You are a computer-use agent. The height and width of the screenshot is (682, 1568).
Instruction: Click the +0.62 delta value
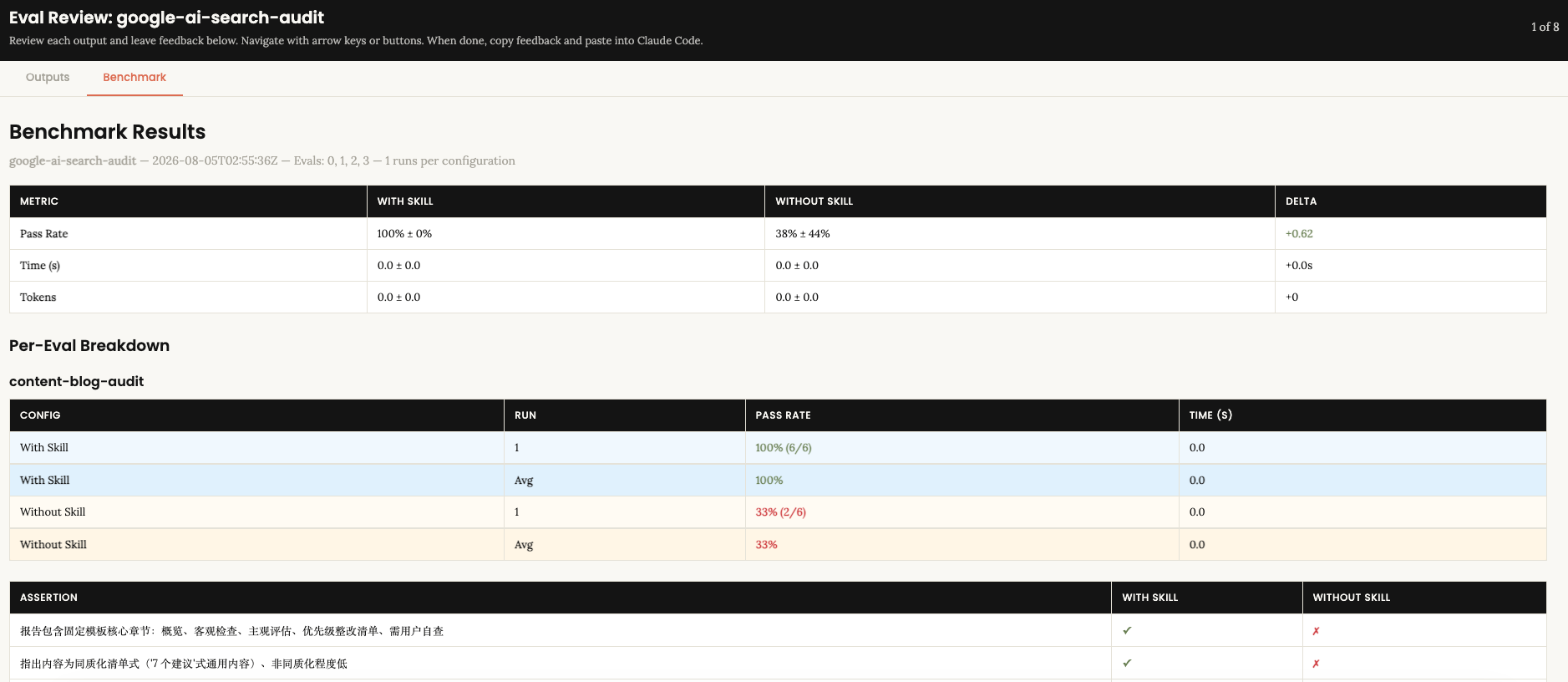(1299, 234)
